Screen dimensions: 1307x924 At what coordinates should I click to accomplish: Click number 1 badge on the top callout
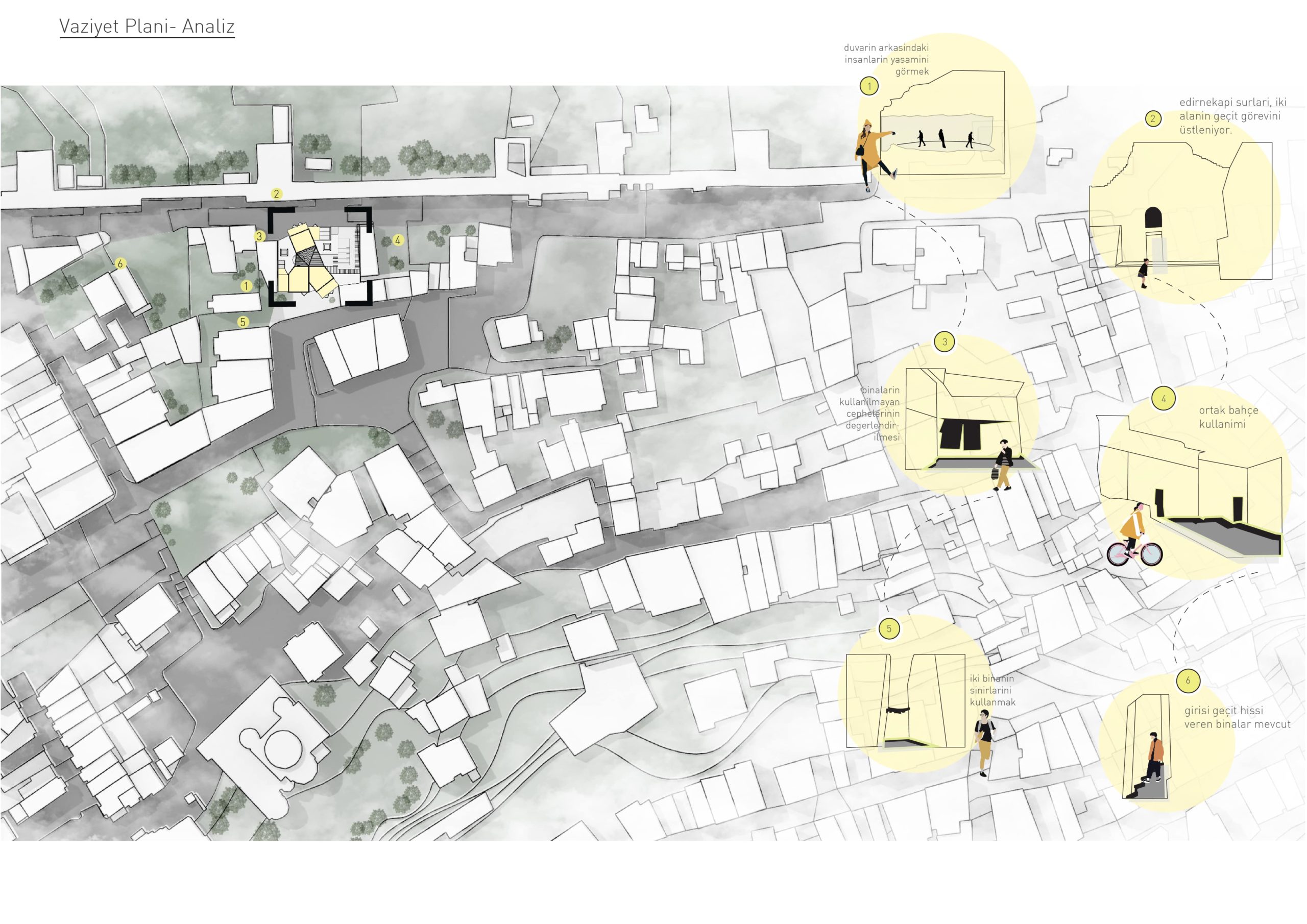pyautogui.click(x=869, y=87)
